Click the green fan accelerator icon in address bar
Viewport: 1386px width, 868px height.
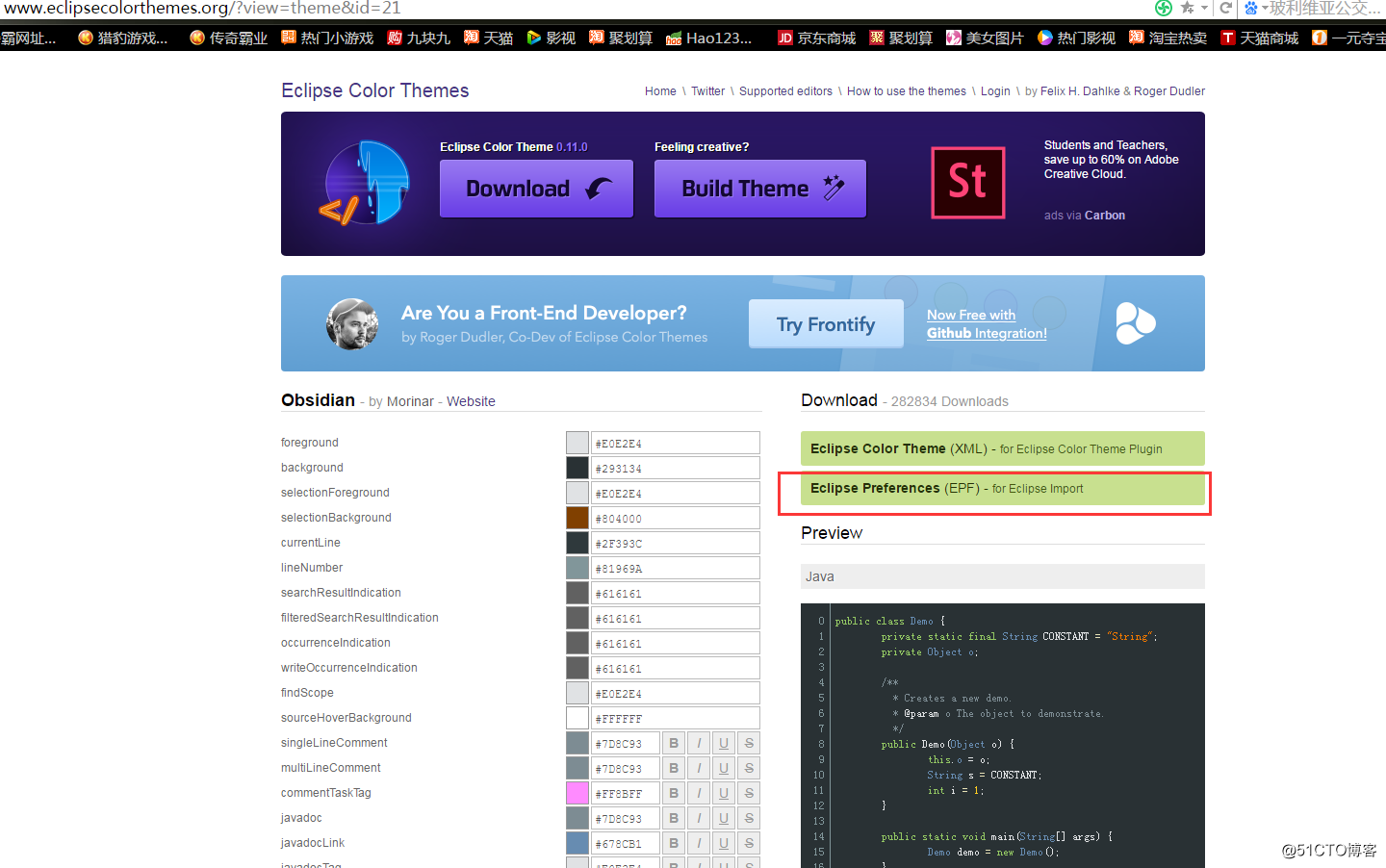[1164, 8]
